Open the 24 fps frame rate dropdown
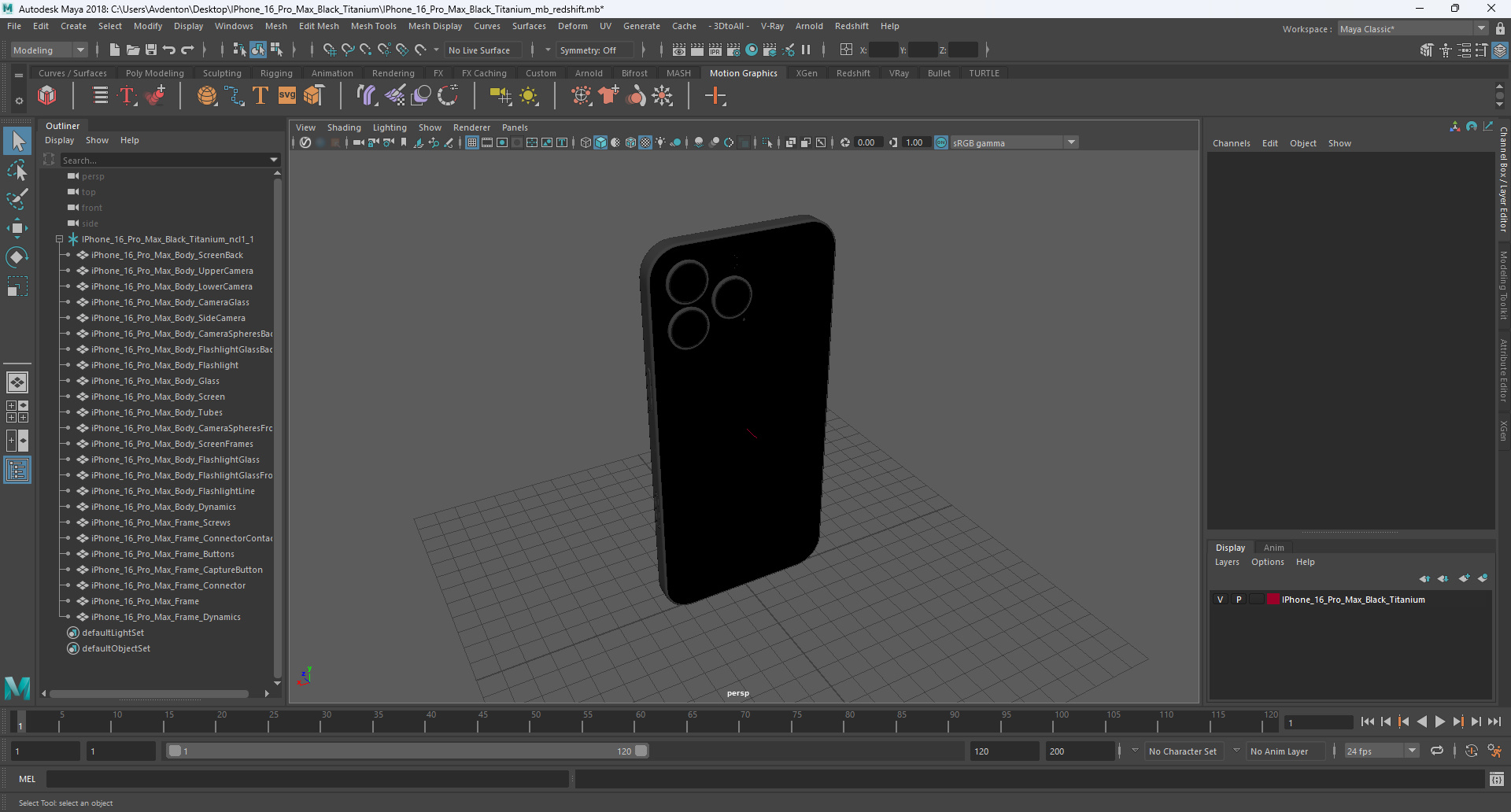This screenshot has width=1511, height=812. (1381, 751)
